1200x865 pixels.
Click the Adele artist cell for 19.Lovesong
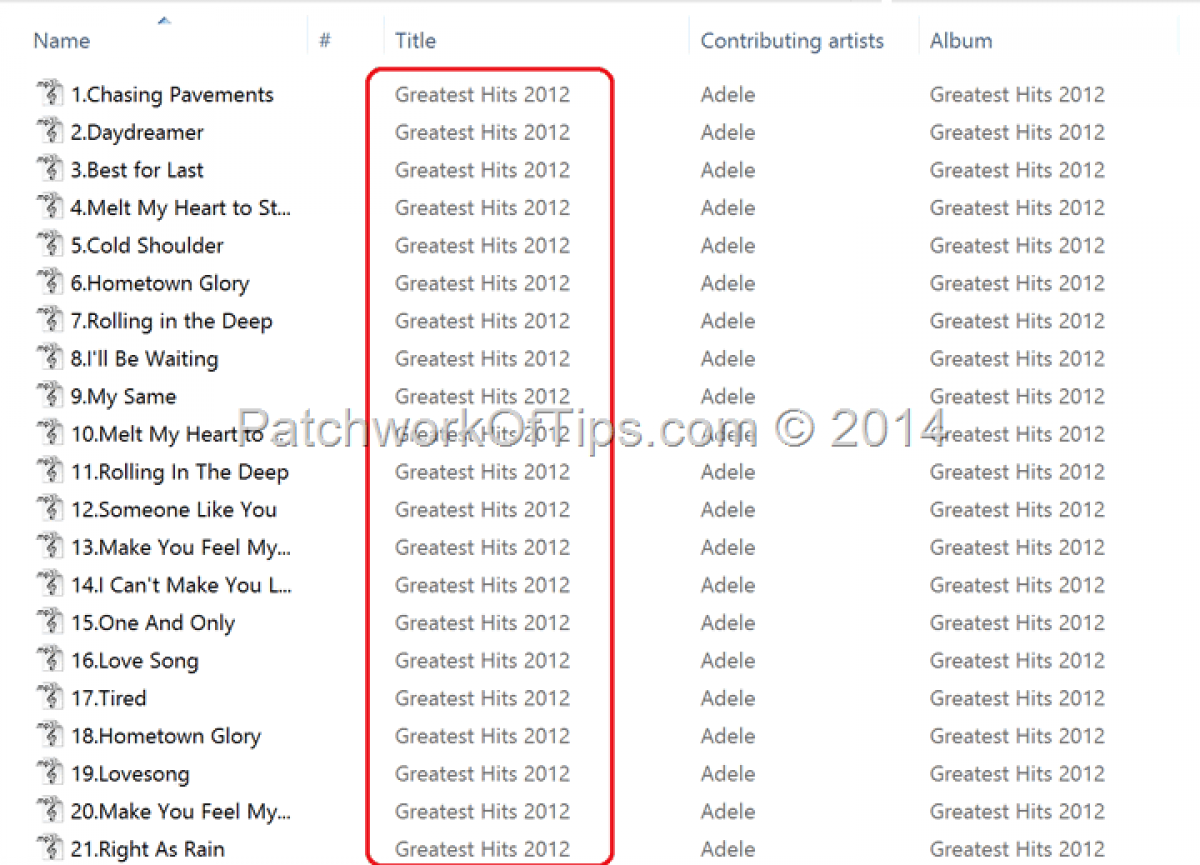[x=728, y=773]
